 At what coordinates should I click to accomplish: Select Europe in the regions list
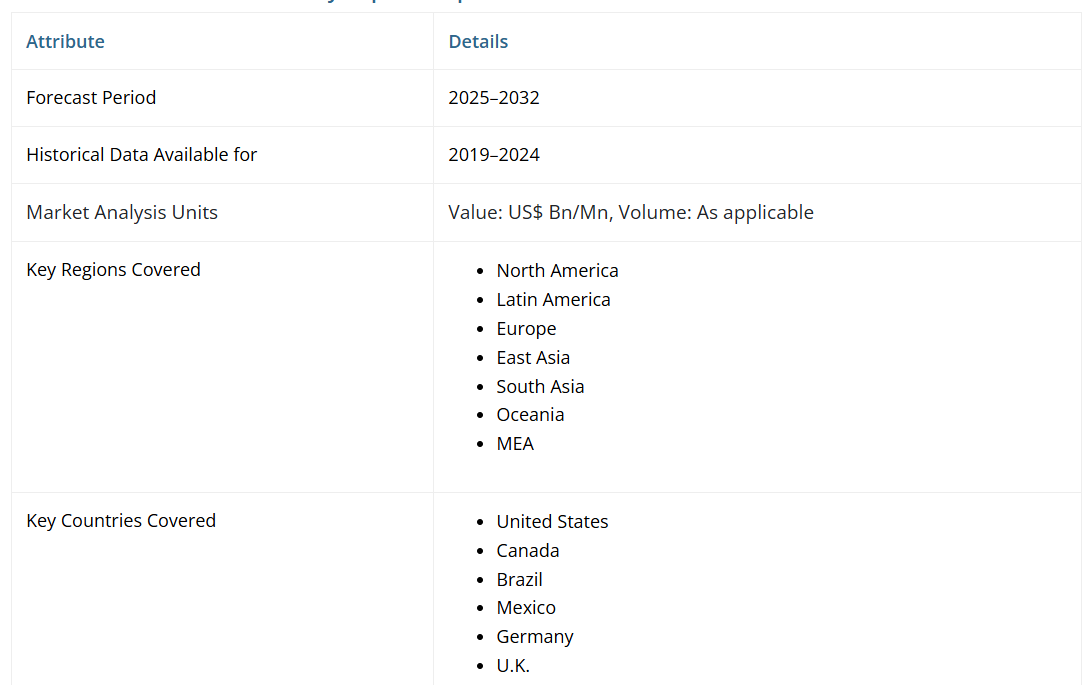point(526,329)
